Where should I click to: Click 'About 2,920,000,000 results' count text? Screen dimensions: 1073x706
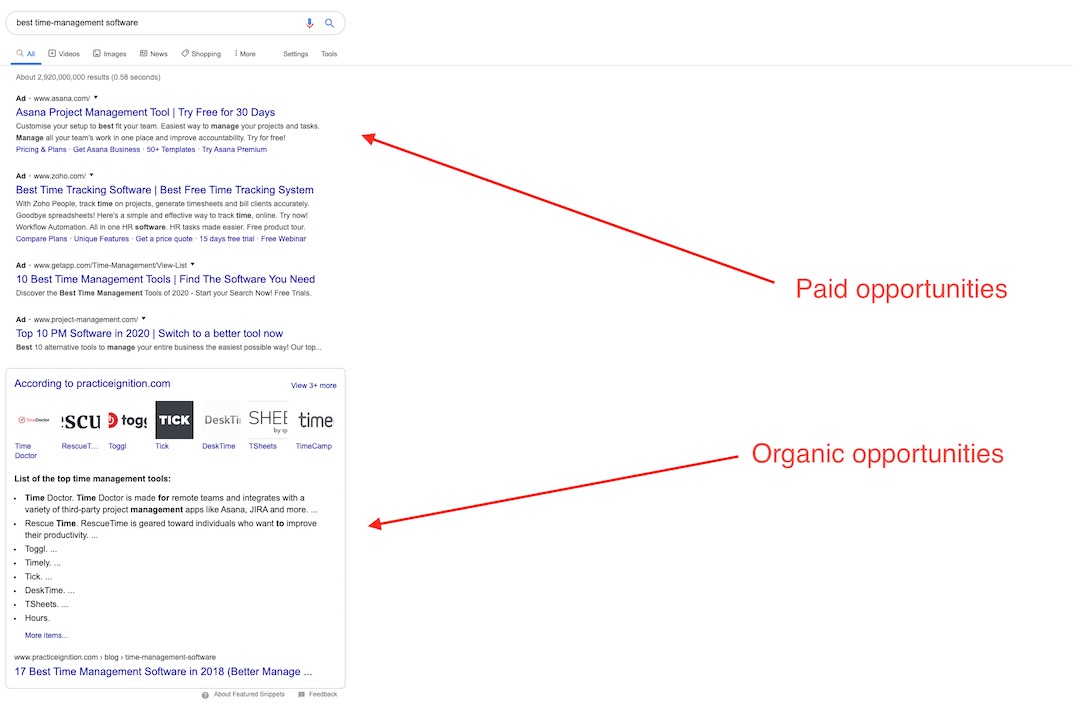pyautogui.click(x=88, y=77)
